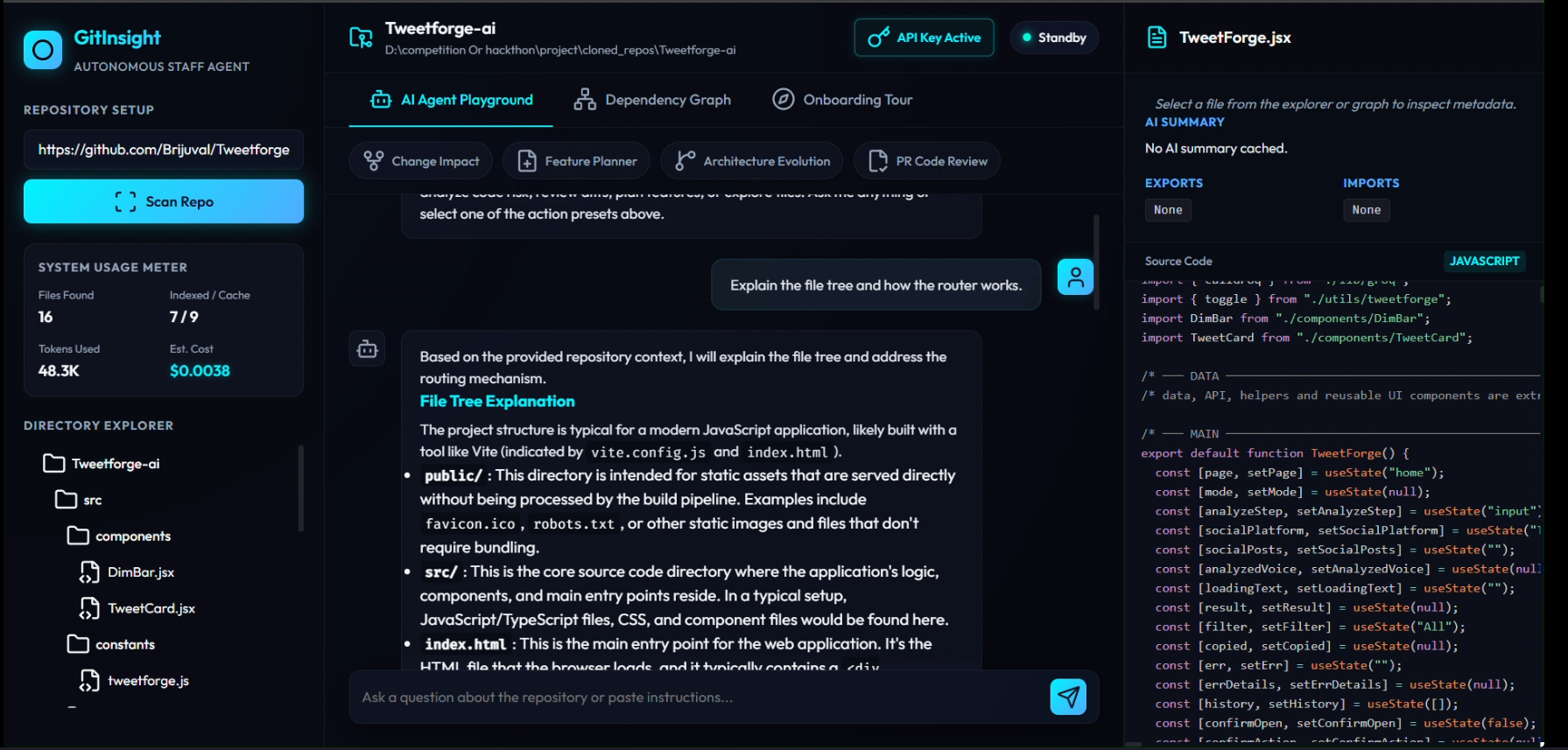Click the Source Code label

(1178, 261)
